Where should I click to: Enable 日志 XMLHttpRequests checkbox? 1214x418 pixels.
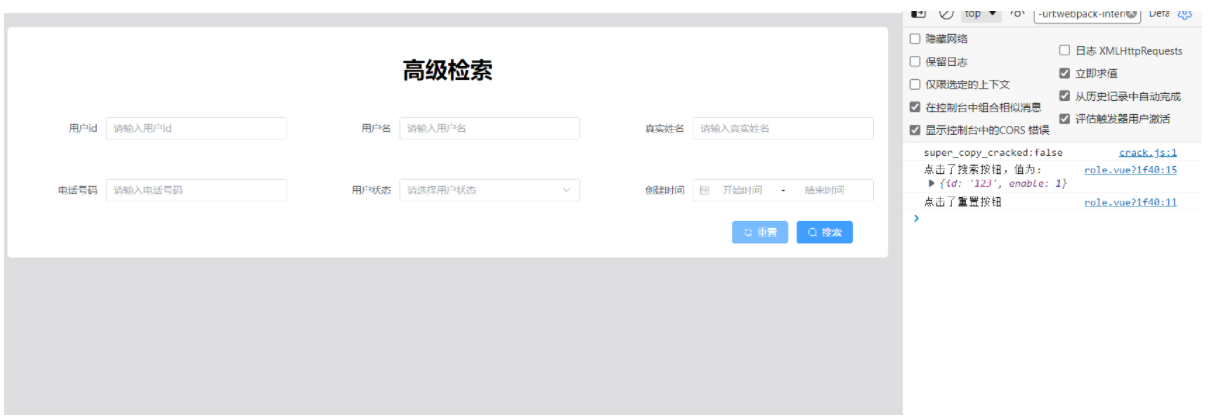(x=1065, y=50)
